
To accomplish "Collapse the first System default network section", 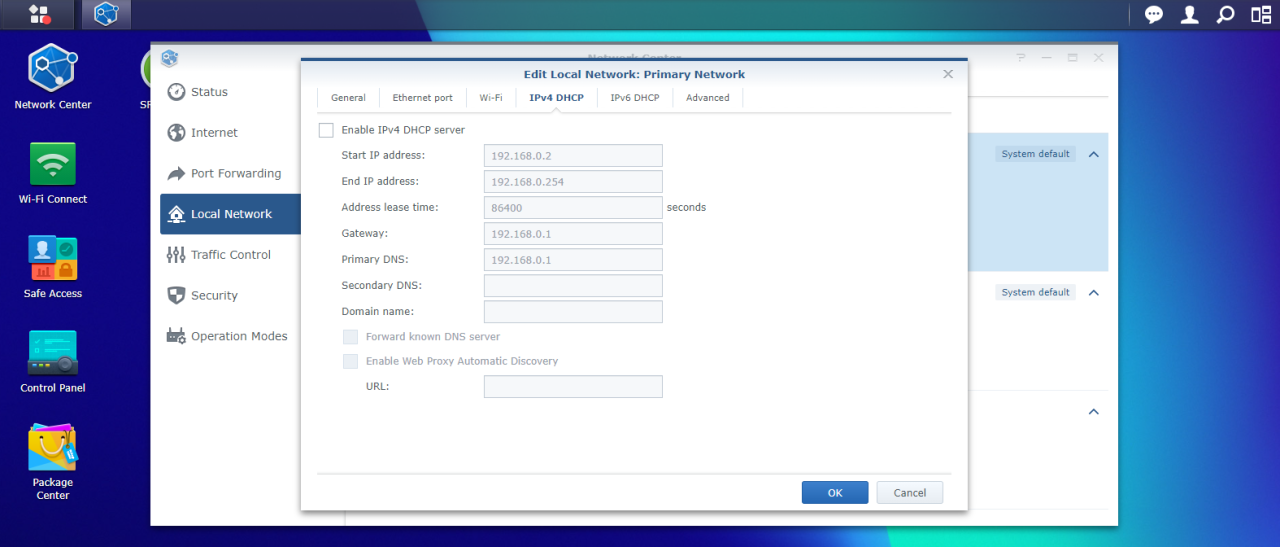I will pyautogui.click(x=1094, y=155).
